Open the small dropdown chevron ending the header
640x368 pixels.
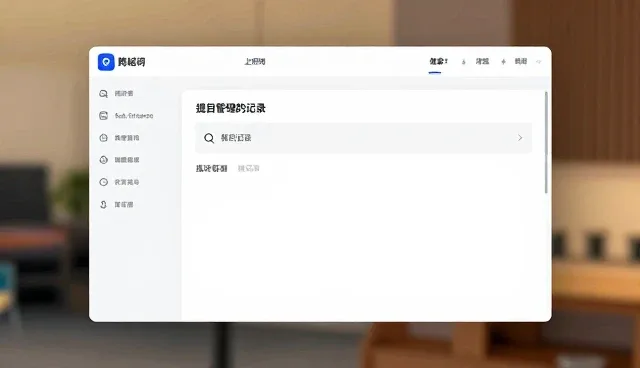click(539, 62)
